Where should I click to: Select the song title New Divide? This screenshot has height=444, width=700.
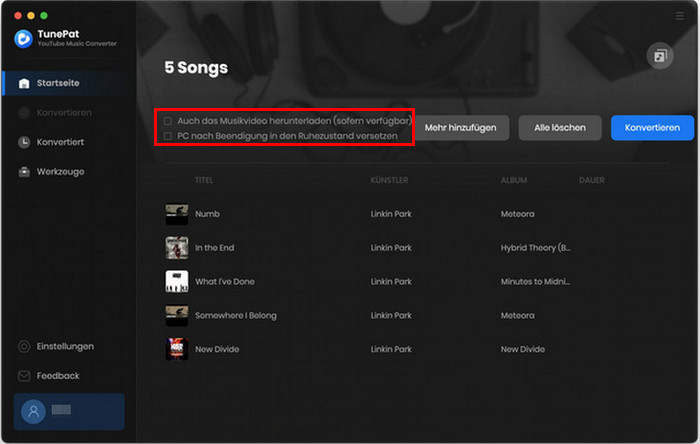click(x=217, y=349)
